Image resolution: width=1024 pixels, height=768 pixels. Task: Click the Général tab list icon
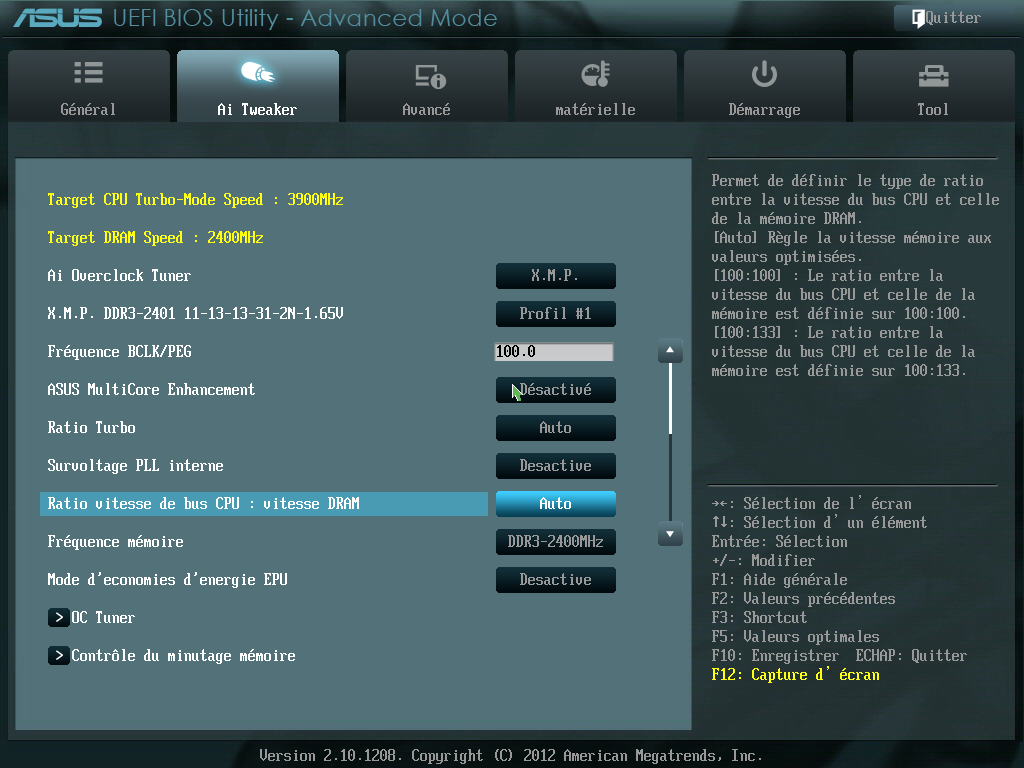tap(88, 72)
